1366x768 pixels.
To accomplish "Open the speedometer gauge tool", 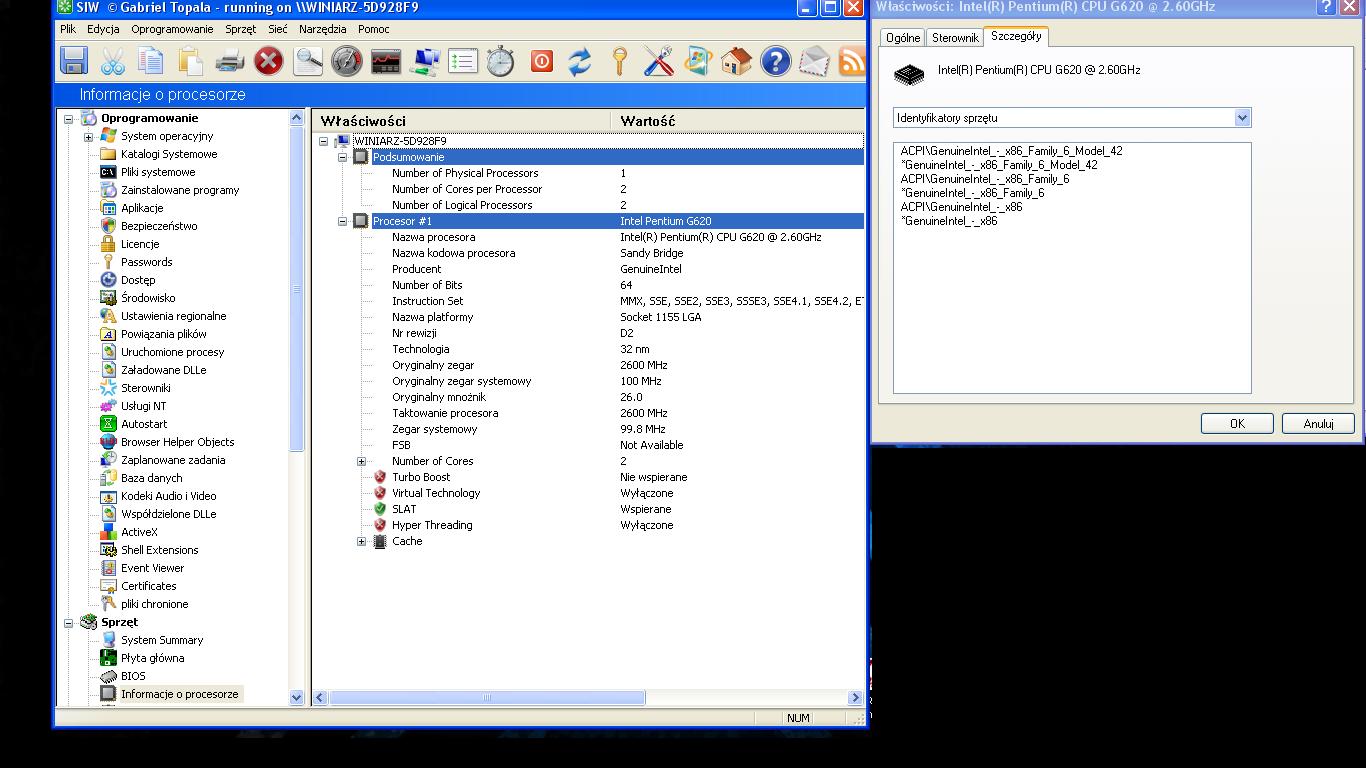I will click(346, 62).
